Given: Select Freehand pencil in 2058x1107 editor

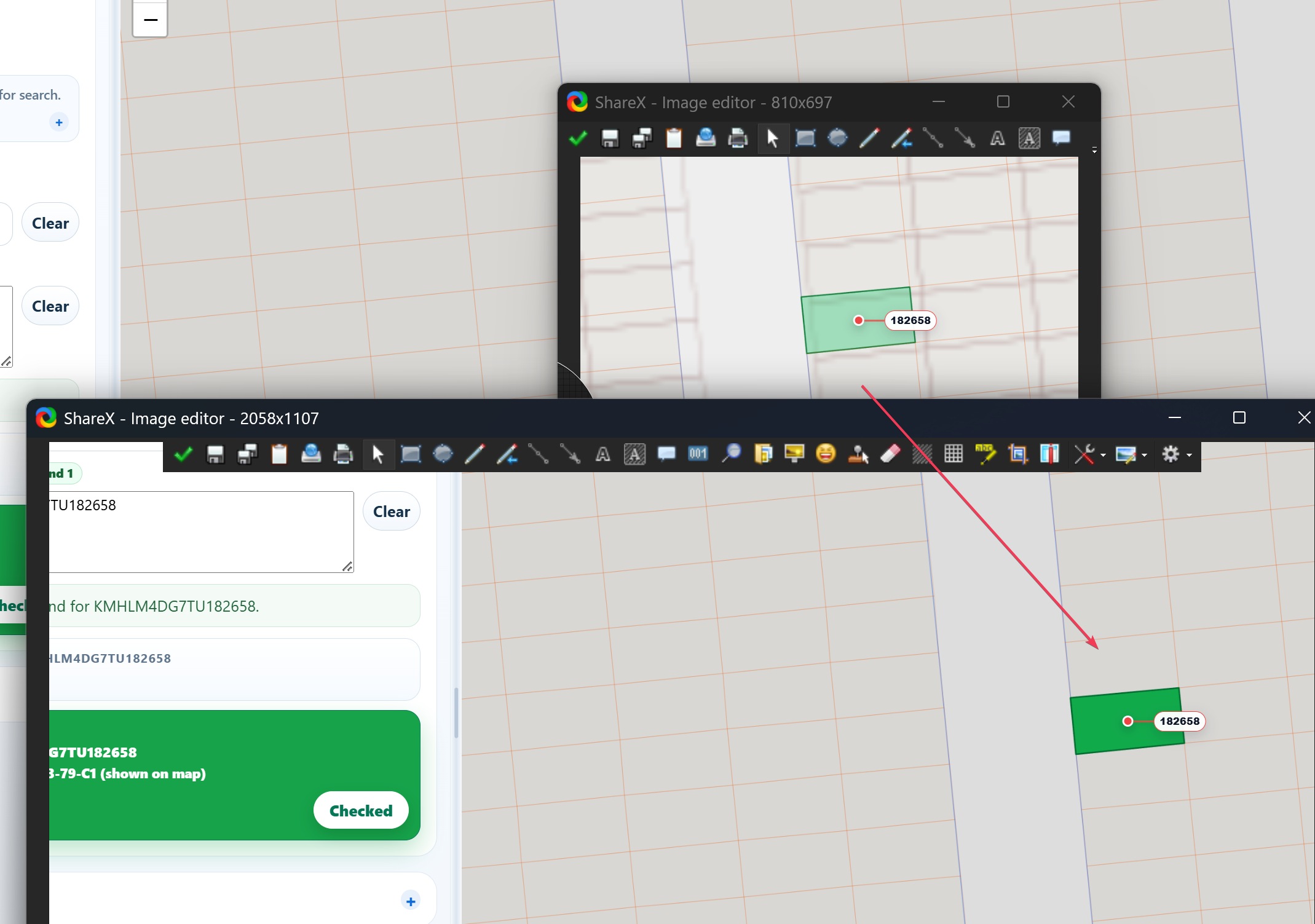Looking at the screenshot, I should (475, 454).
